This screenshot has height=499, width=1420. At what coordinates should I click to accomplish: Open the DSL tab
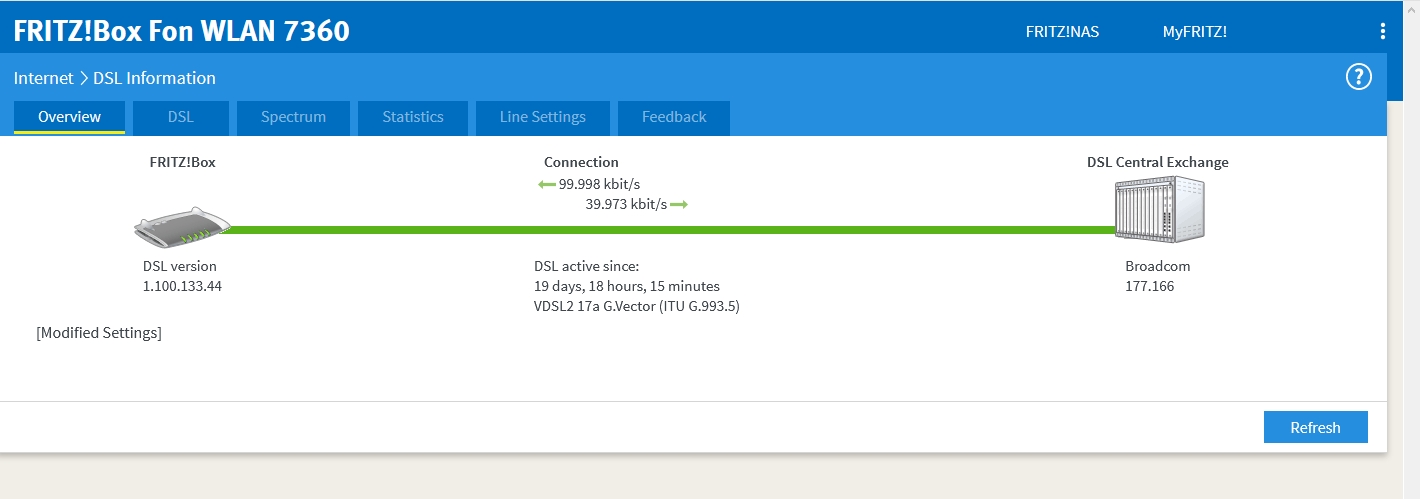click(x=181, y=117)
